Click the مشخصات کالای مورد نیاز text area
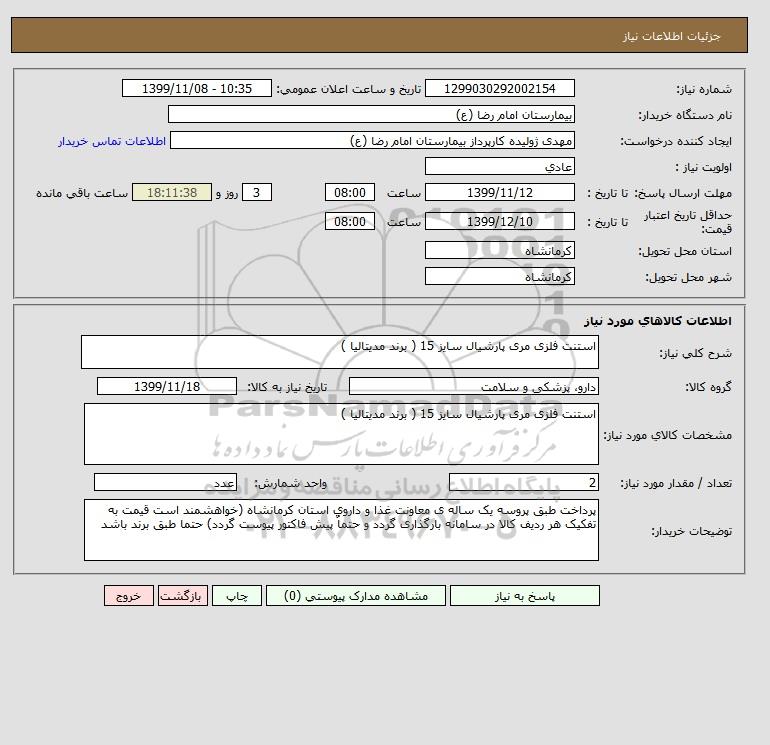Screen dimensions: 770x745 coord(341,434)
